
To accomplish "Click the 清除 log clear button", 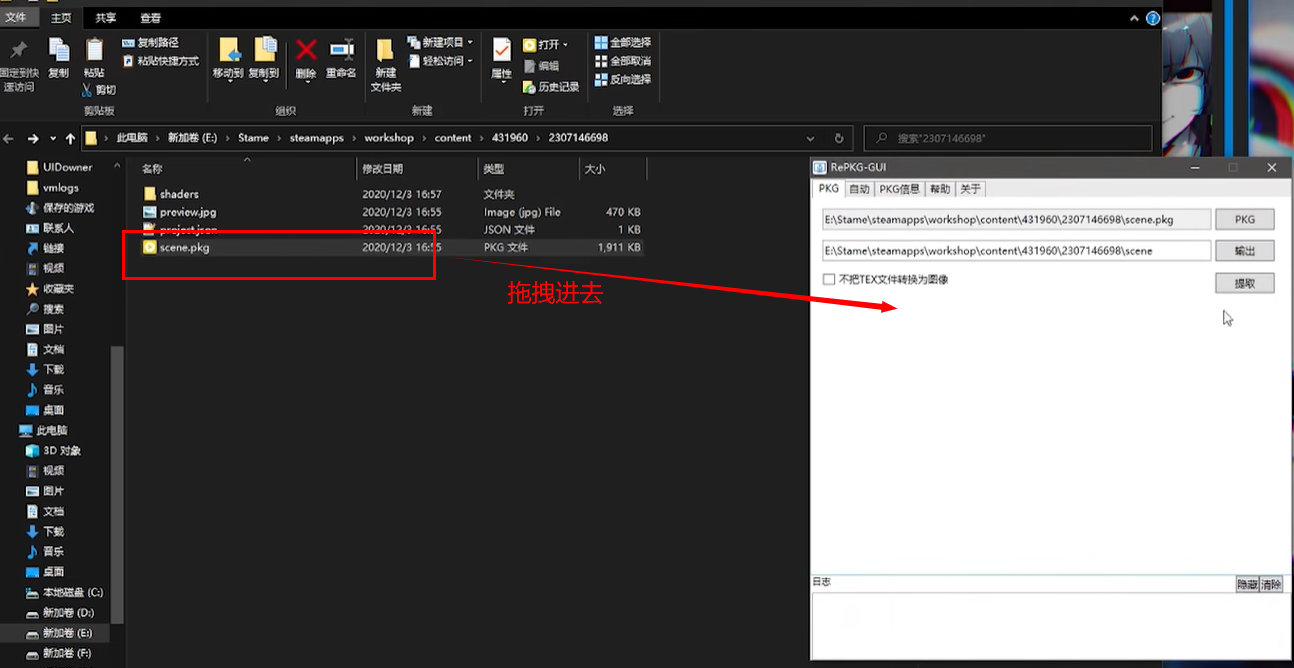I will pyautogui.click(x=1270, y=585).
